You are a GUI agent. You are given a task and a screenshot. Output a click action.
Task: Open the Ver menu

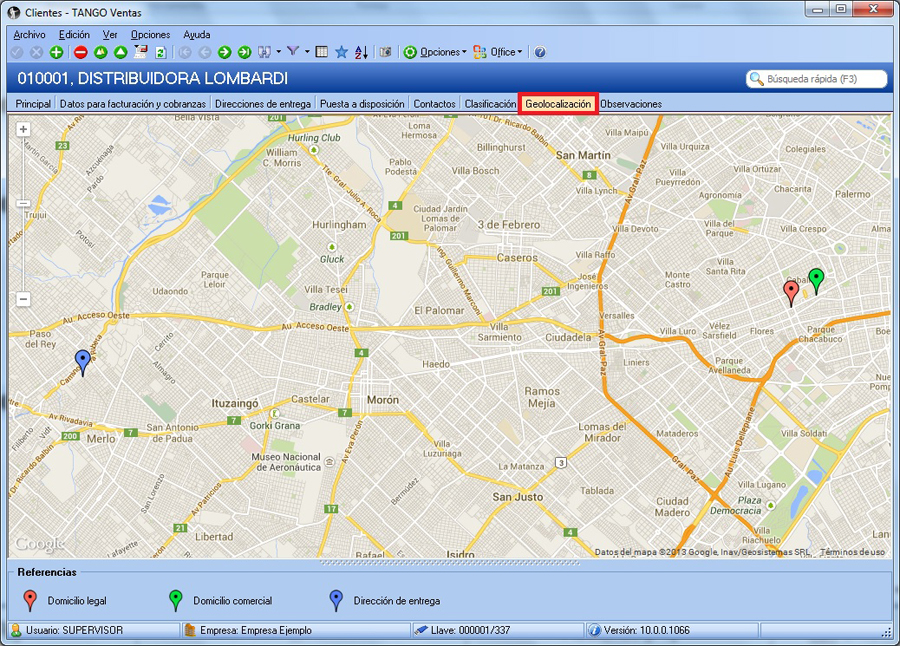click(110, 34)
